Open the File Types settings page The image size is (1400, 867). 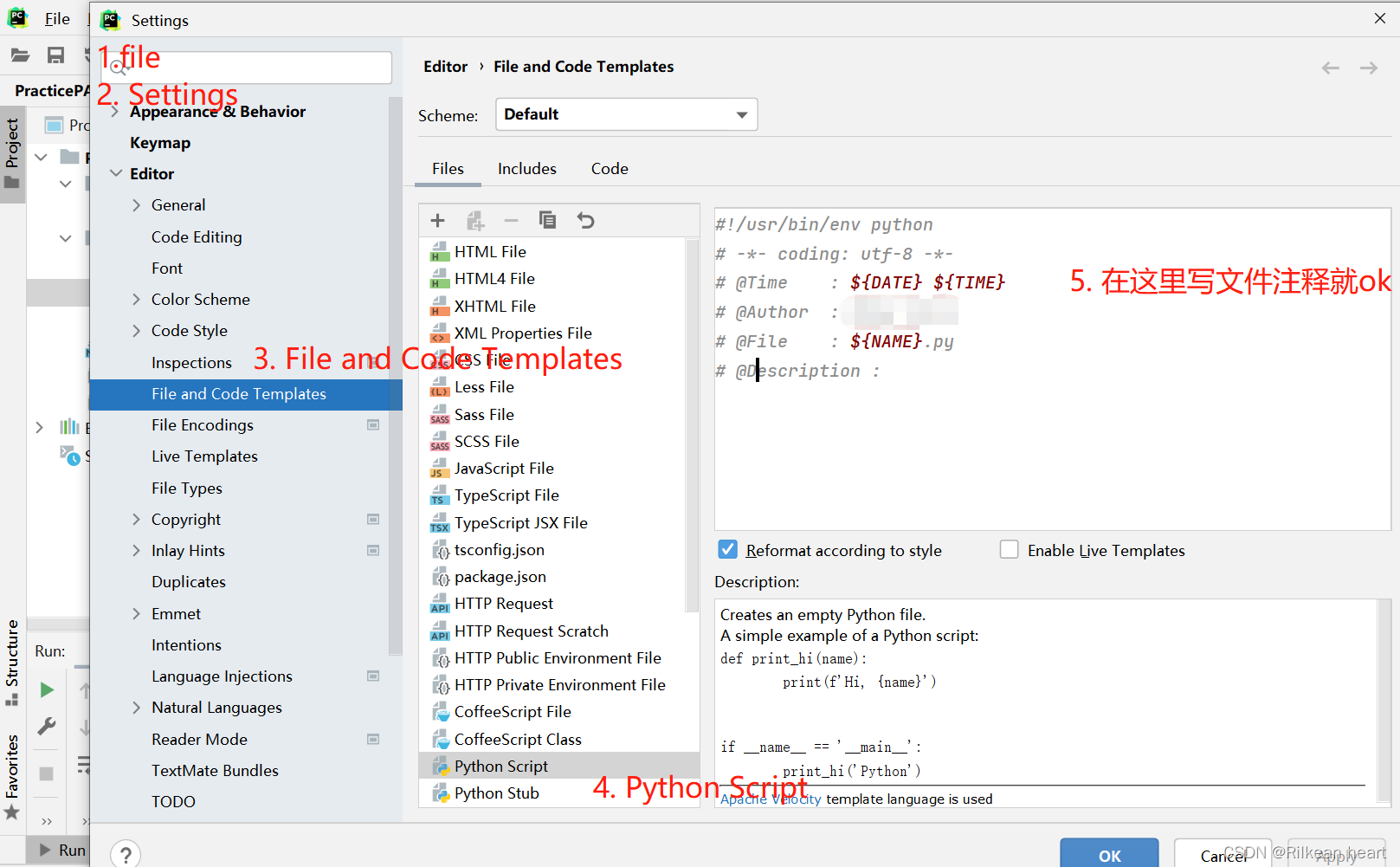pyautogui.click(x=187, y=488)
